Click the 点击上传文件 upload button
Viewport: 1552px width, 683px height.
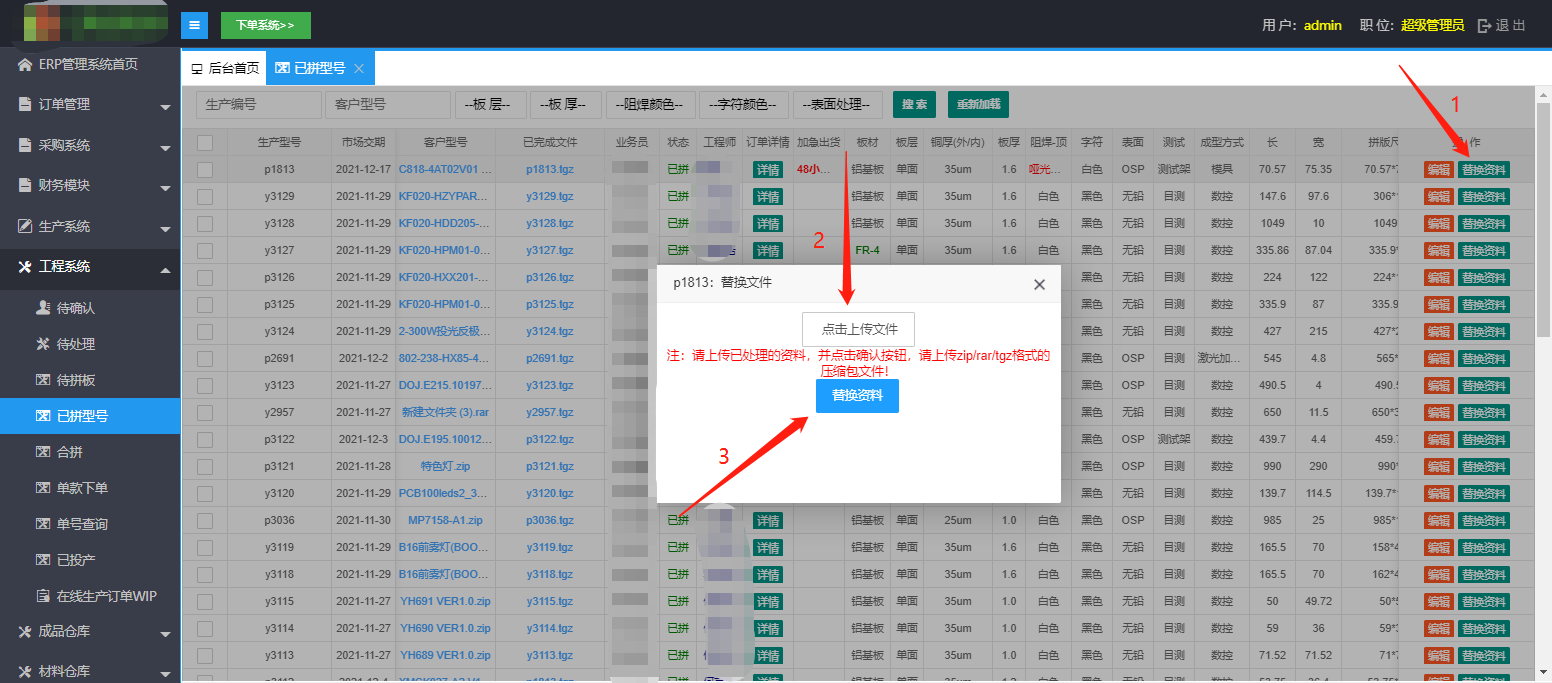click(x=858, y=329)
